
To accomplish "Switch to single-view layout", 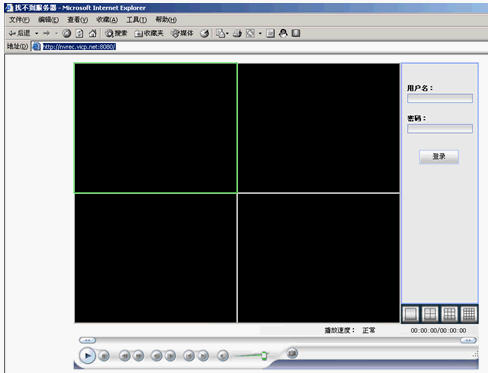I will pyautogui.click(x=410, y=314).
